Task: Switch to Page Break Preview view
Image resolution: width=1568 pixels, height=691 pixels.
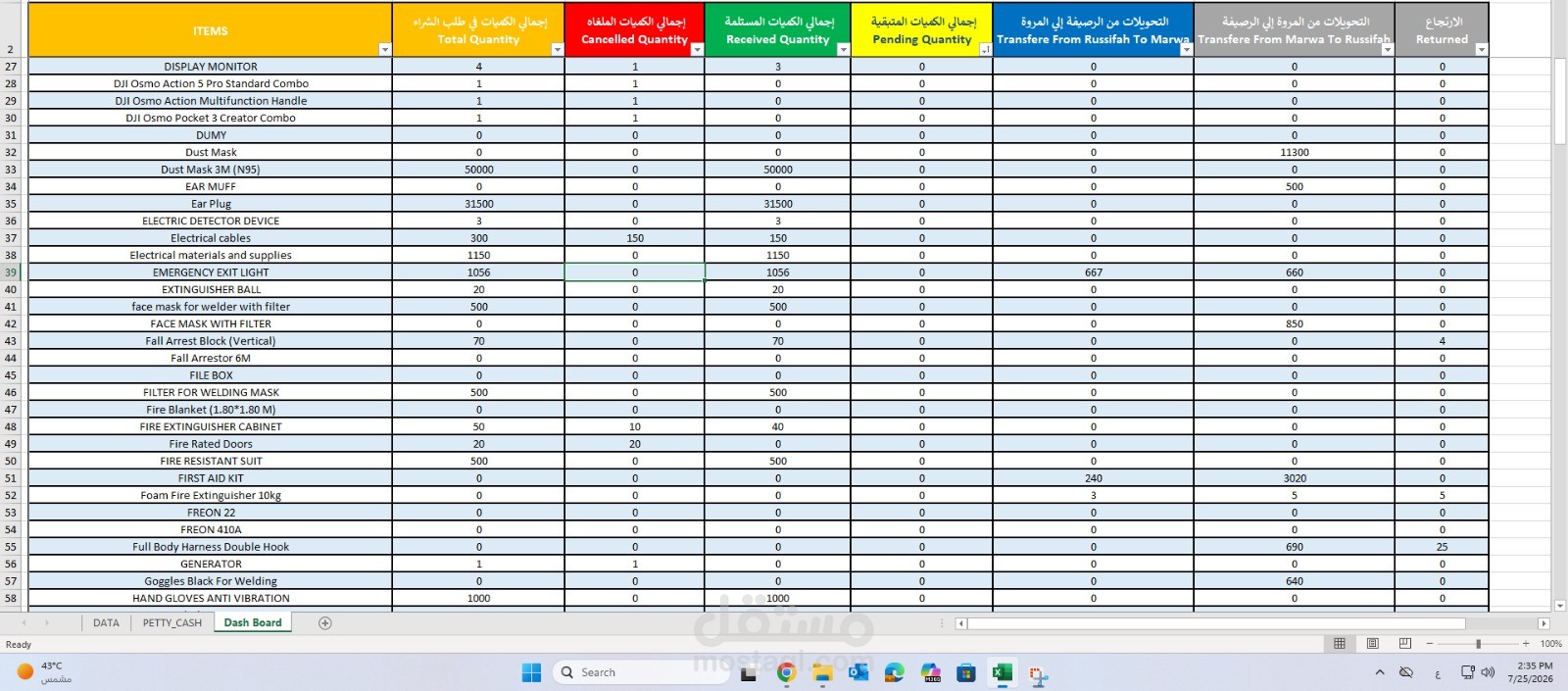Action: point(1405,644)
